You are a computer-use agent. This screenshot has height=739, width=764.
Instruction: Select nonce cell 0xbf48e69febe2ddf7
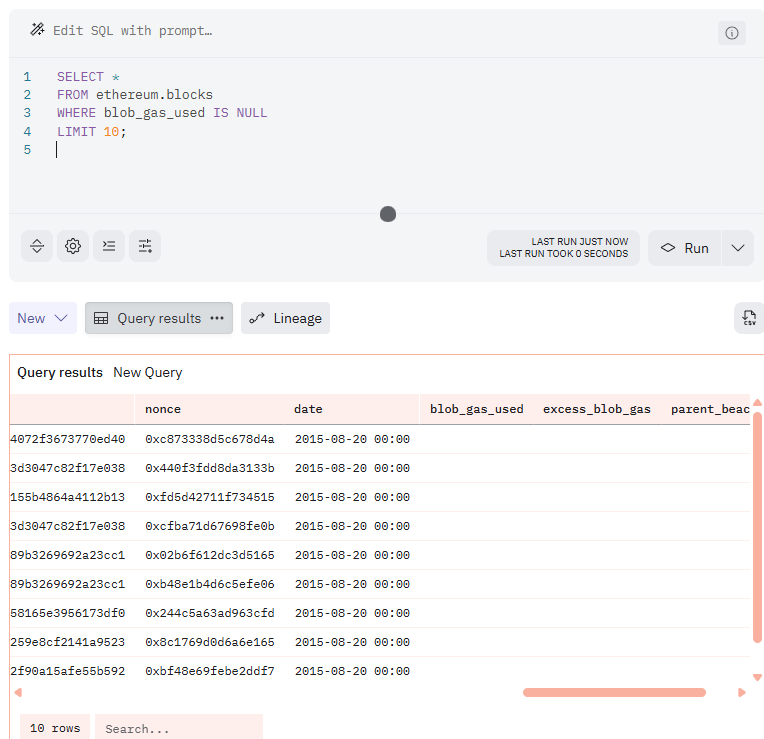coord(210,671)
